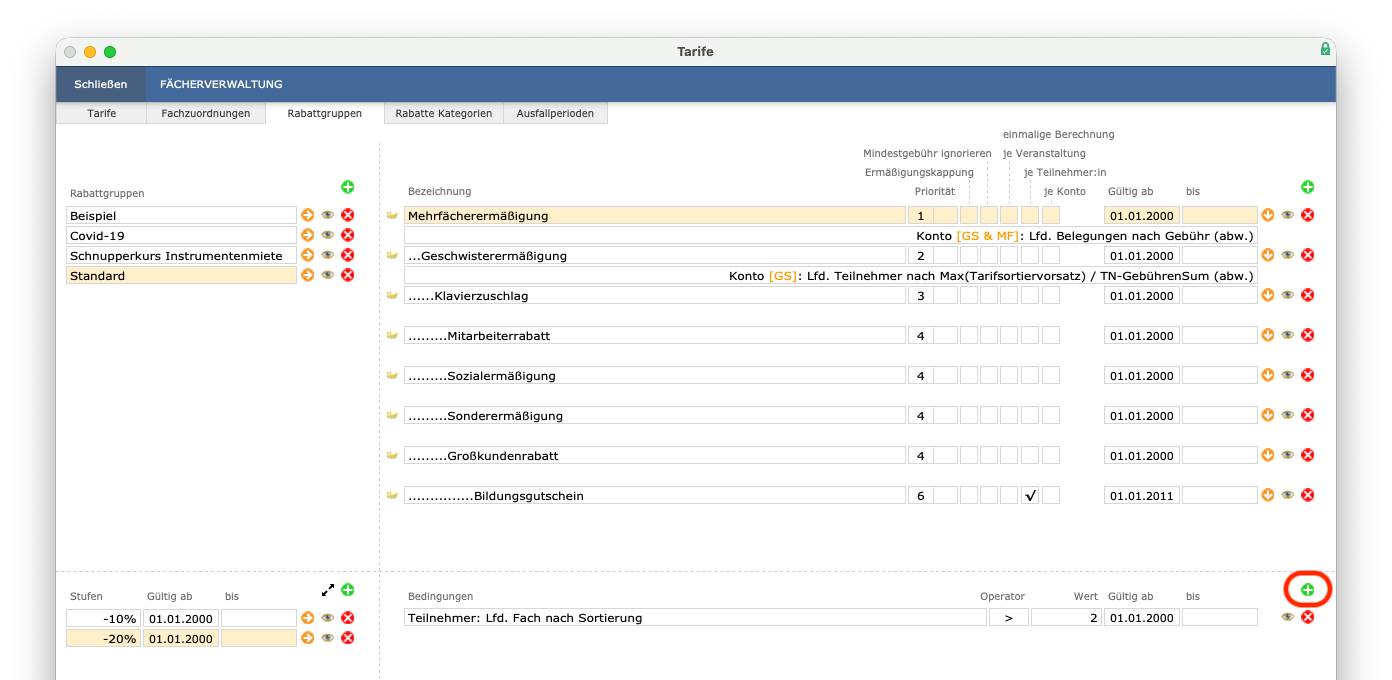Open the folder icon beside Mehrfächerermäßigung

click(390, 214)
